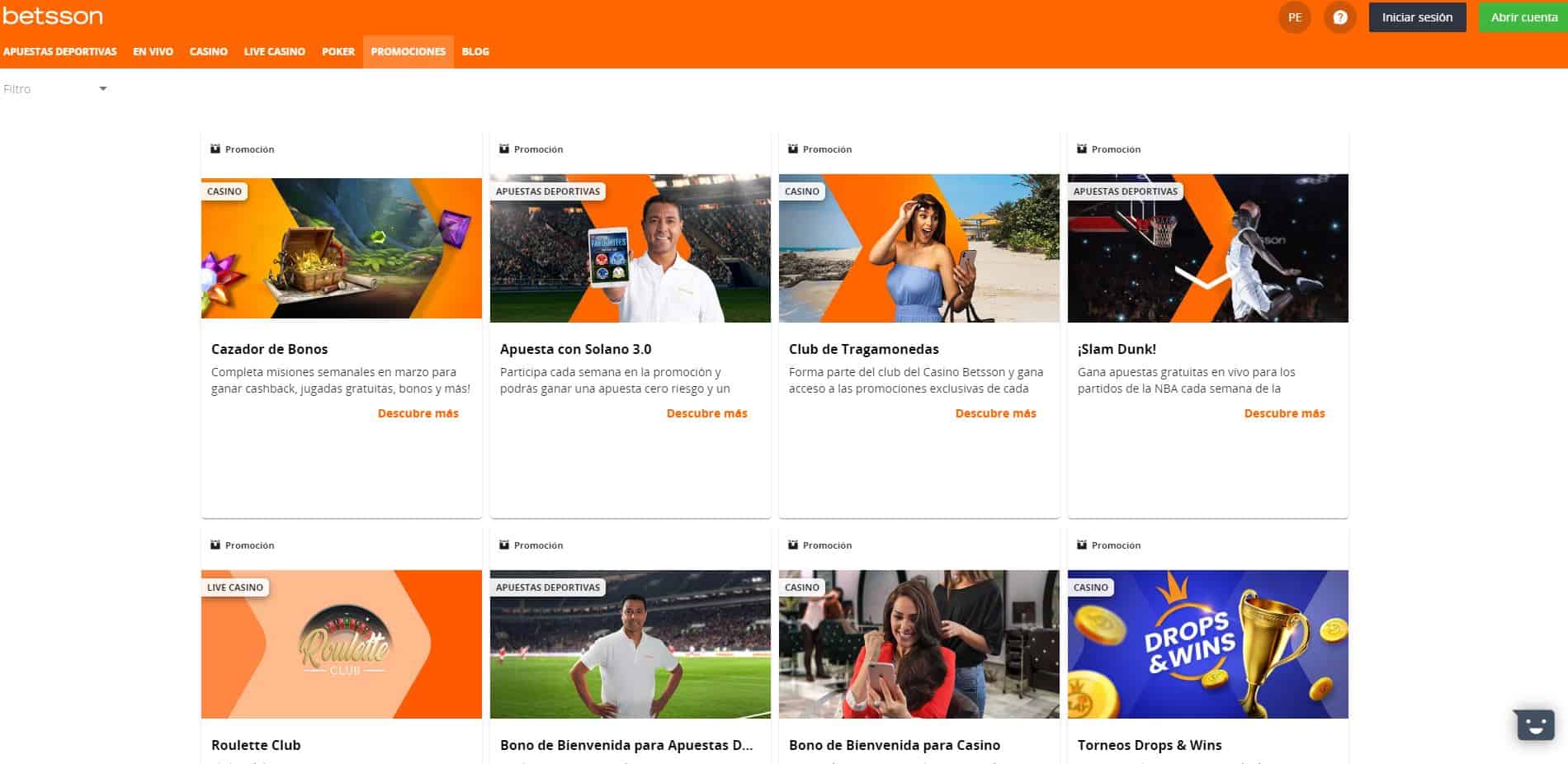Click gift icon on Slam Dunk card
This screenshot has height=764, width=1568.
coord(1082,149)
